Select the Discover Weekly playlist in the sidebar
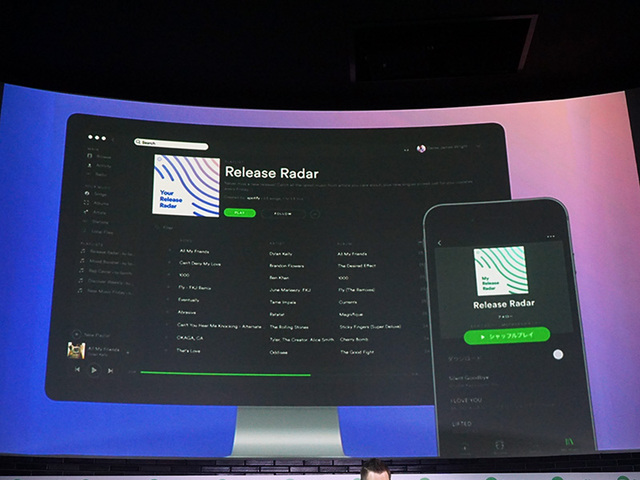This screenshot has height=480, width=640. [105, 281]
